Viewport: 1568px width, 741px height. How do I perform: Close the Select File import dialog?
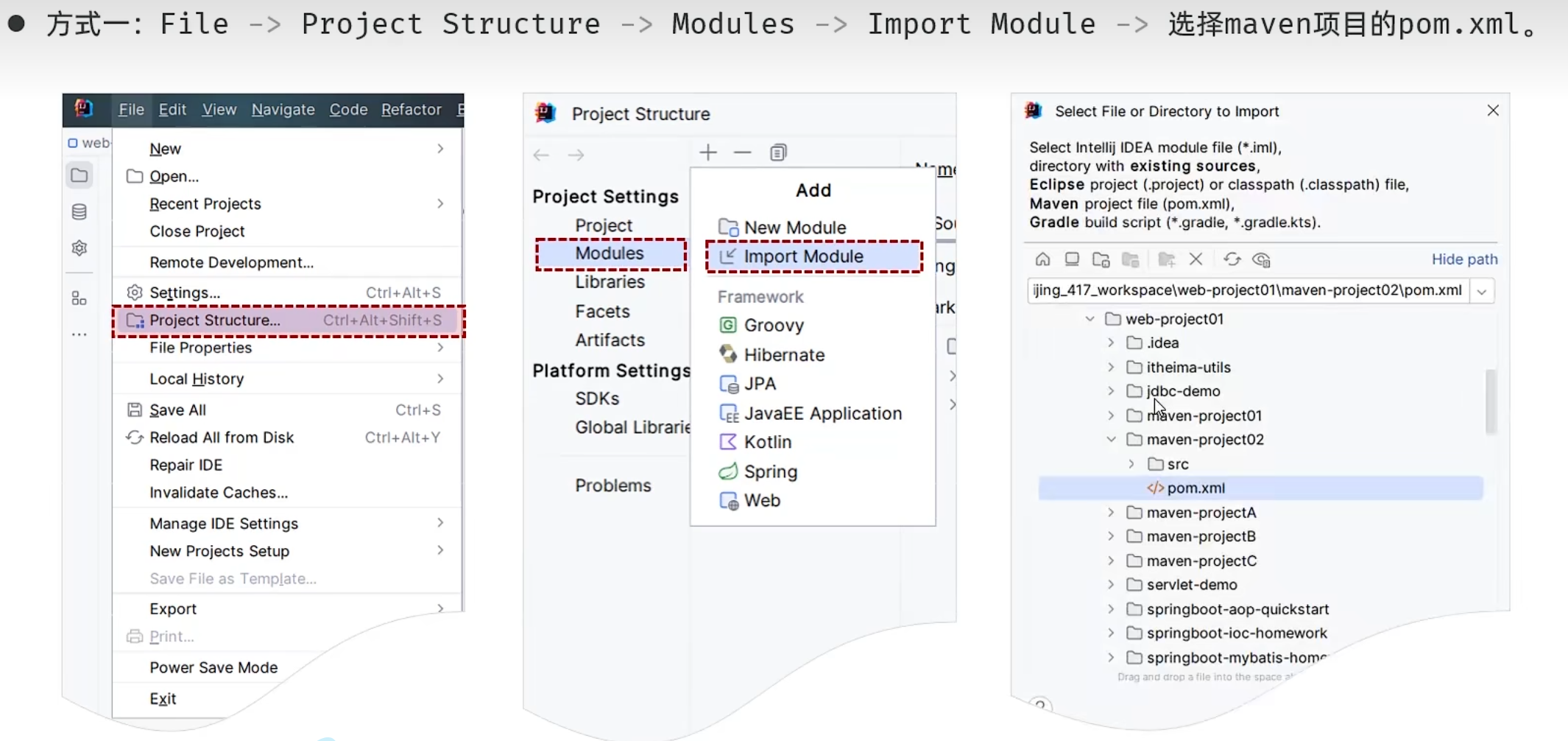(x=1493, y=110)
